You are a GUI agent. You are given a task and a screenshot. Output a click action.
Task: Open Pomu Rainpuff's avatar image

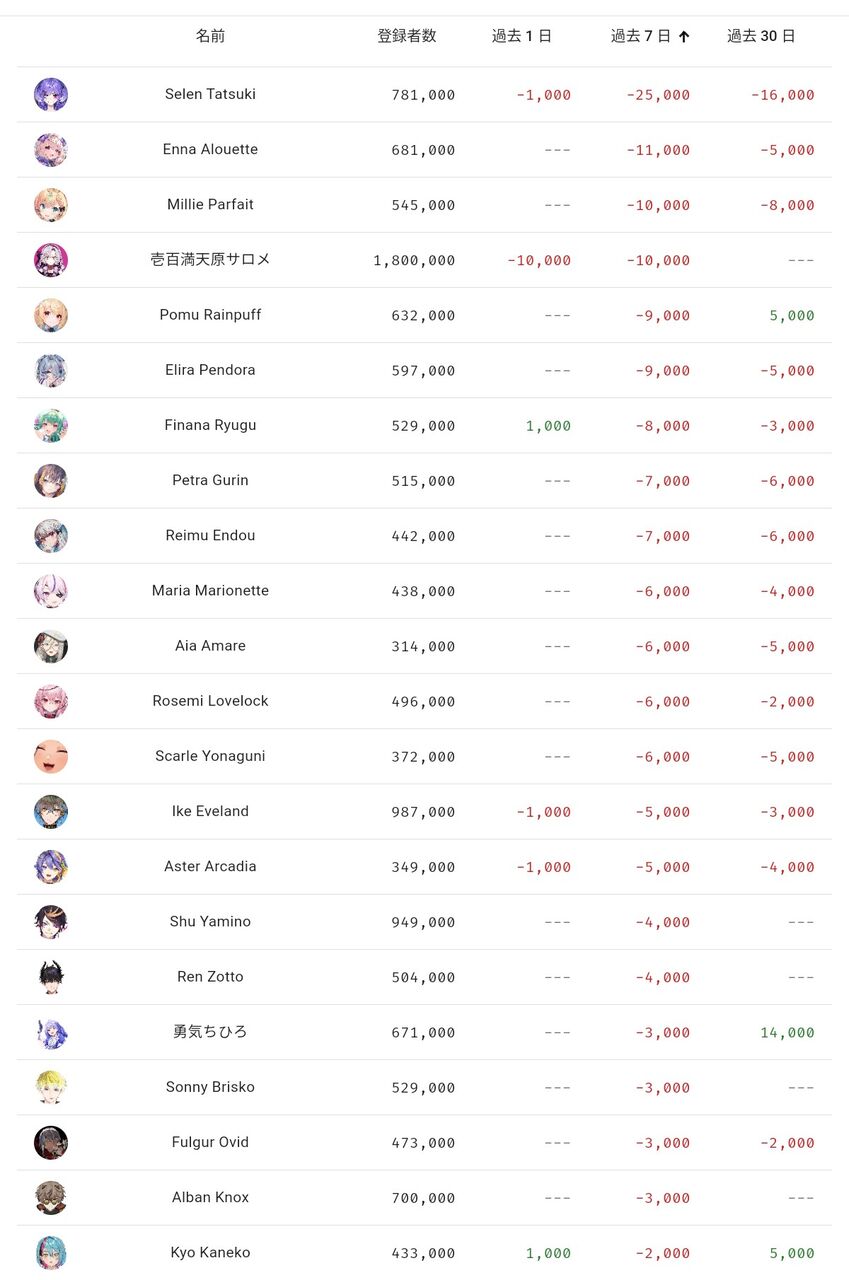(51, 315)
